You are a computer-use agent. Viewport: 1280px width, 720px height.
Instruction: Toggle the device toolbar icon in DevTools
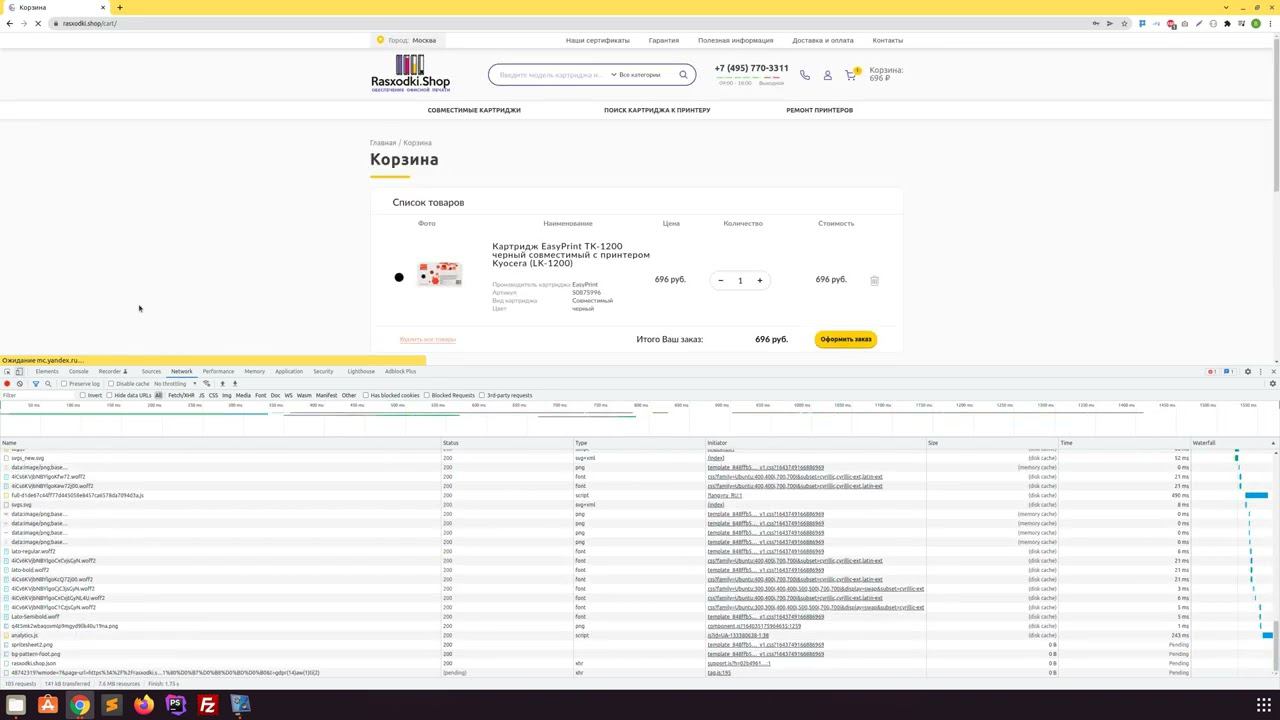[x=19, y=372]
